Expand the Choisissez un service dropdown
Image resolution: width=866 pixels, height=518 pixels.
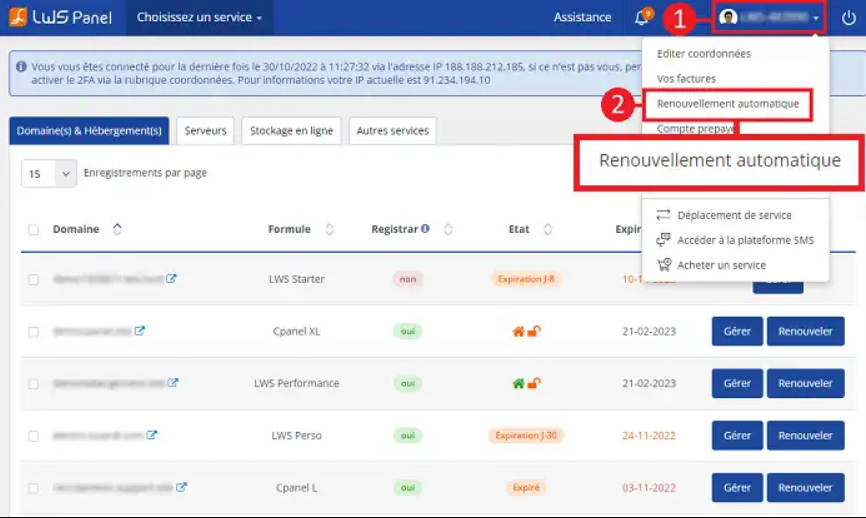199,18
